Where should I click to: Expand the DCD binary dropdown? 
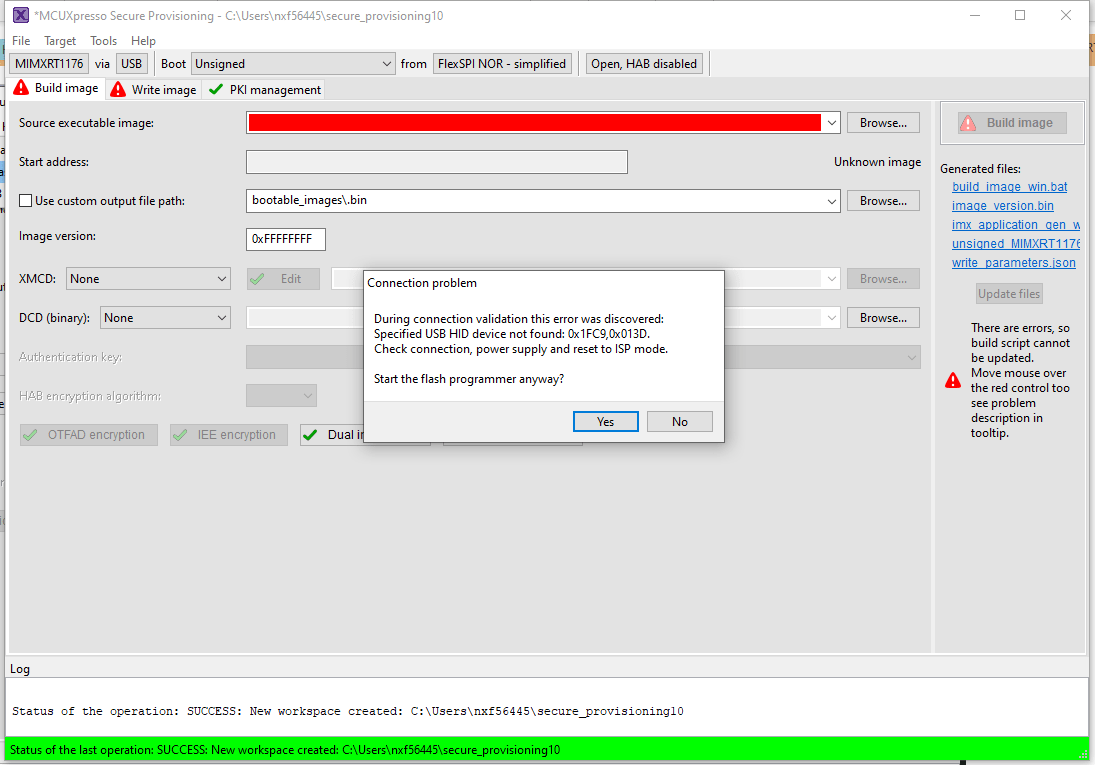164,317
